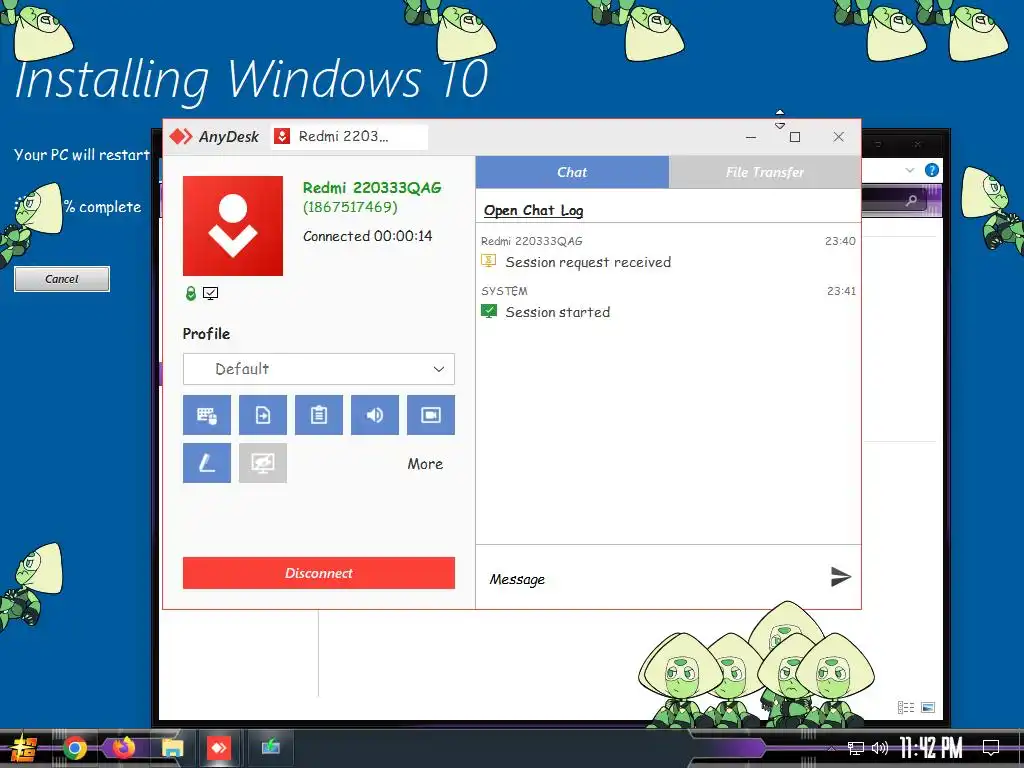The width and height of the screenshot is (1024, 768).
Task: Toggle audio transmission permission button
Action: coord(375,415)
